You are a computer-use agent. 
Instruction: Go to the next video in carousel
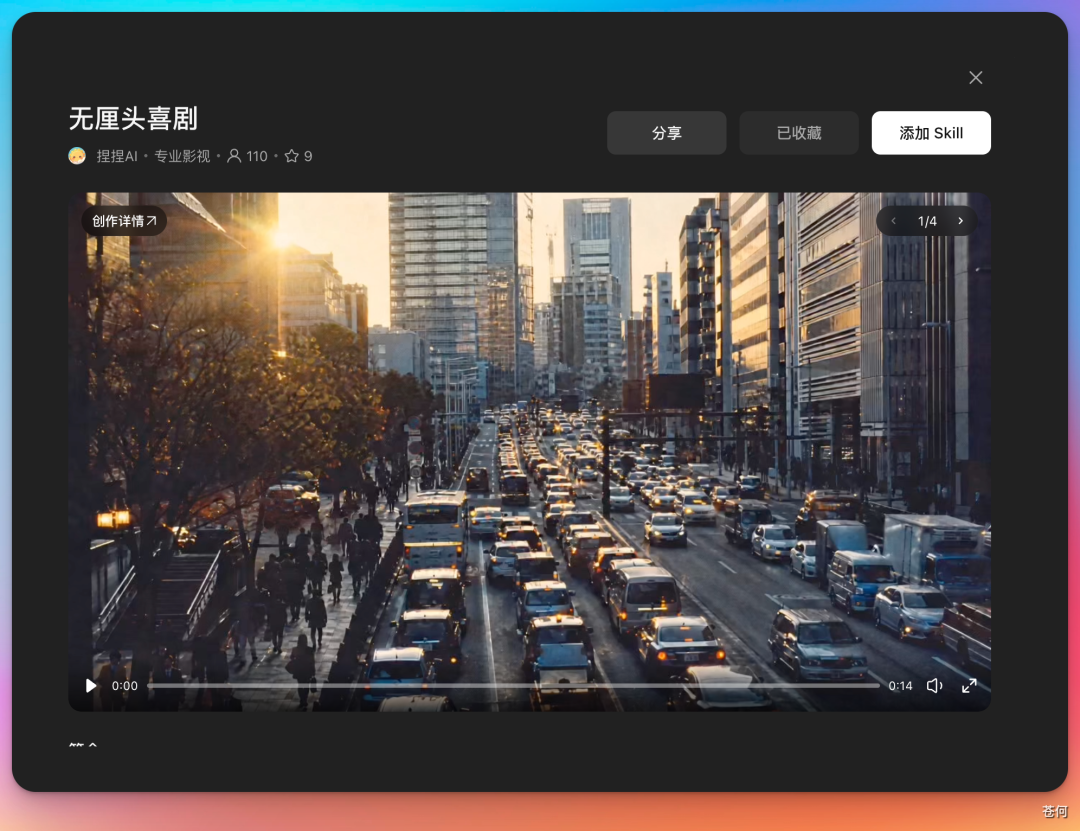pos(960,221)
